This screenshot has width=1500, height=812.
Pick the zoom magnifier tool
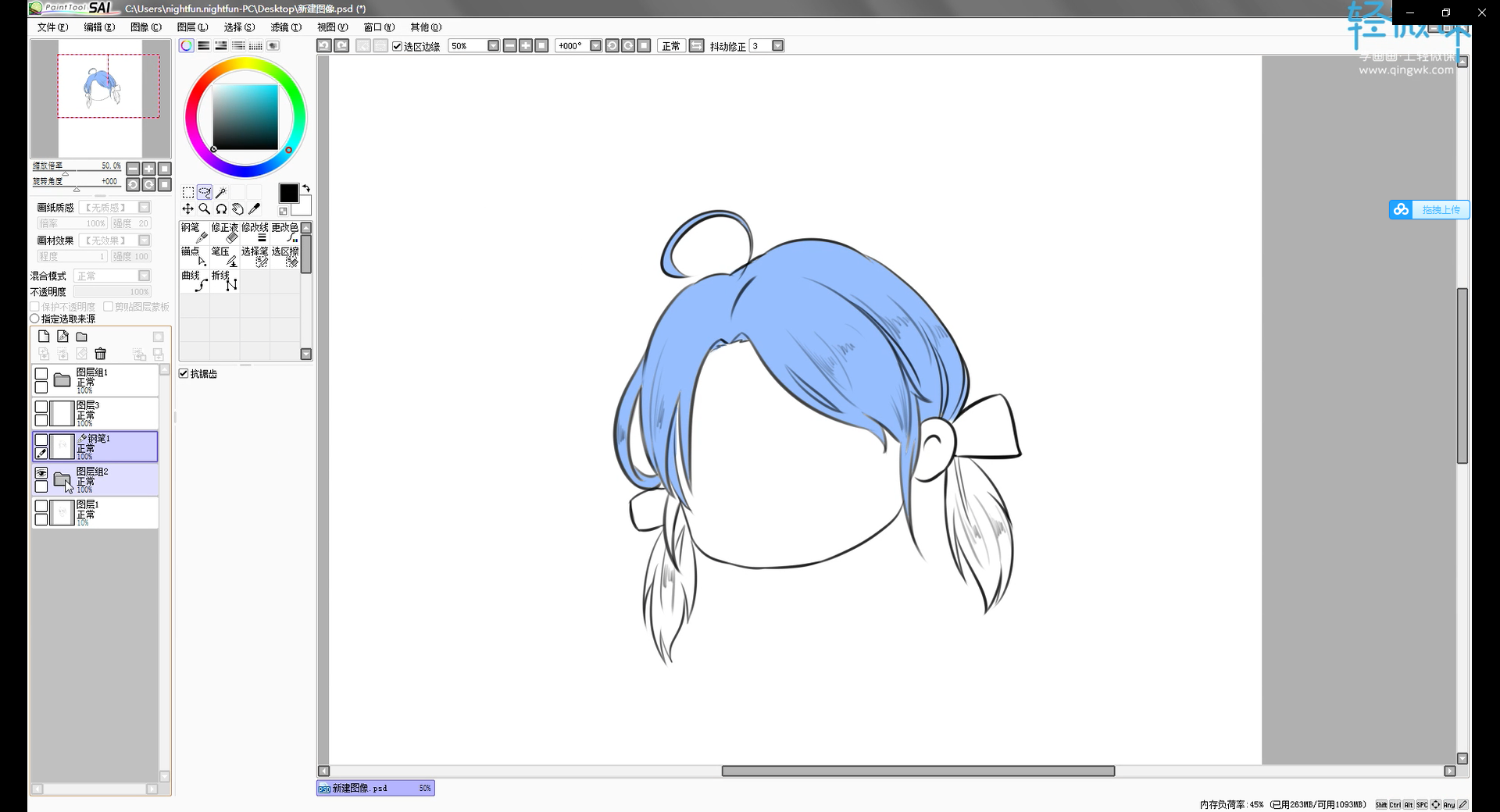click(205, 209)
